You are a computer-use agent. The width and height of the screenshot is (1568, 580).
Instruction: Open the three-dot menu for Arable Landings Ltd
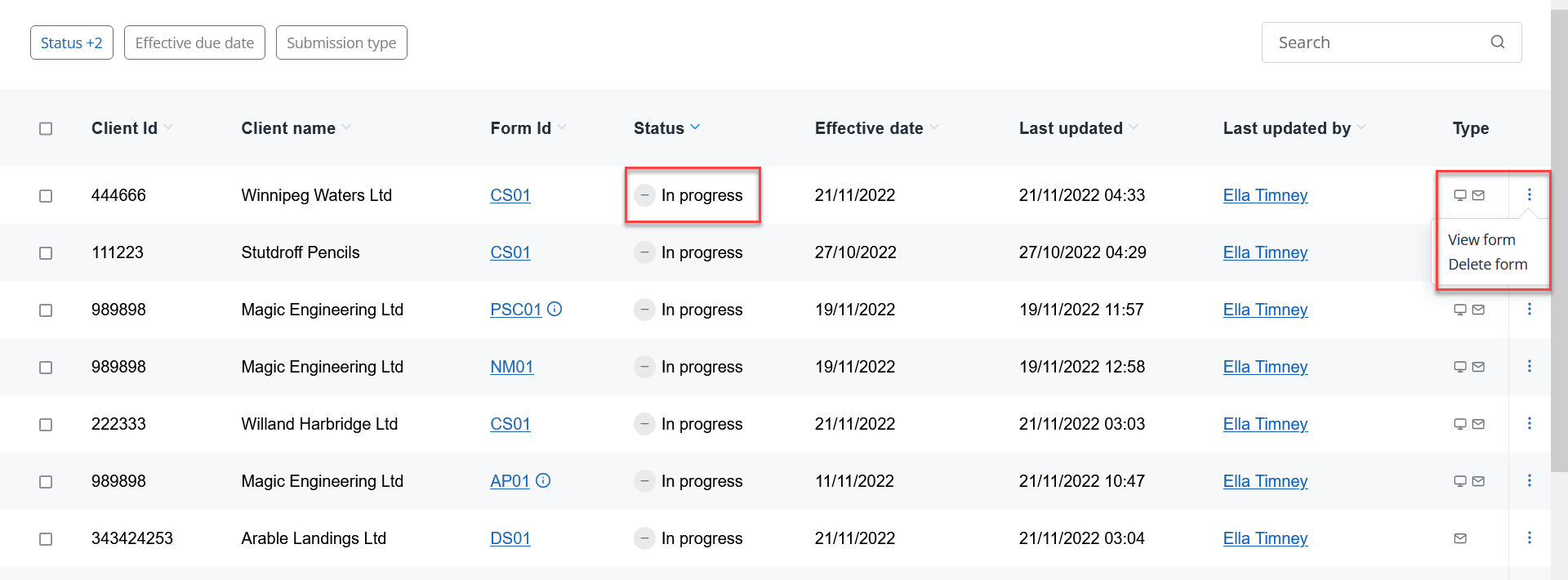1529,538
